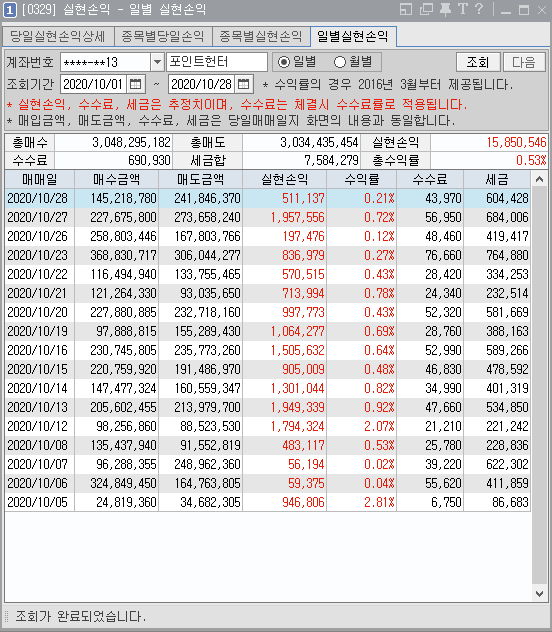Viewport: 552px width, 632px height.
Task: Expand the account number dropdown
Action: (x=157, y=62)
